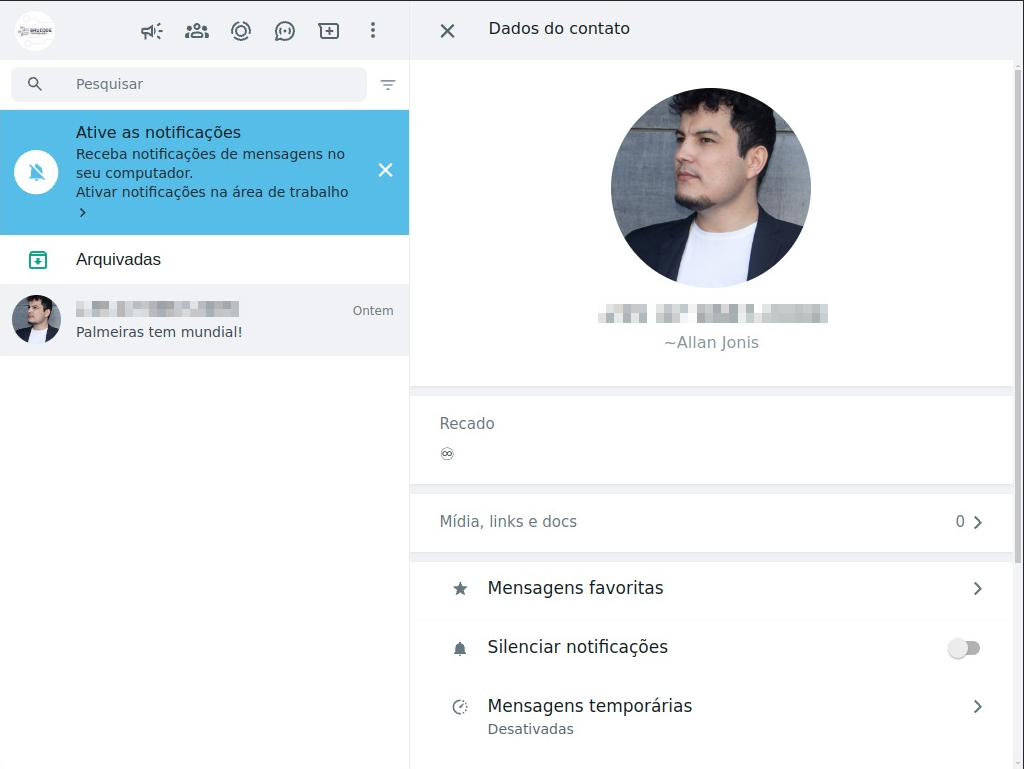This screenshot has height=769, width=1024.
Task: View the large contact profile photo
Action: click(711, 188)
